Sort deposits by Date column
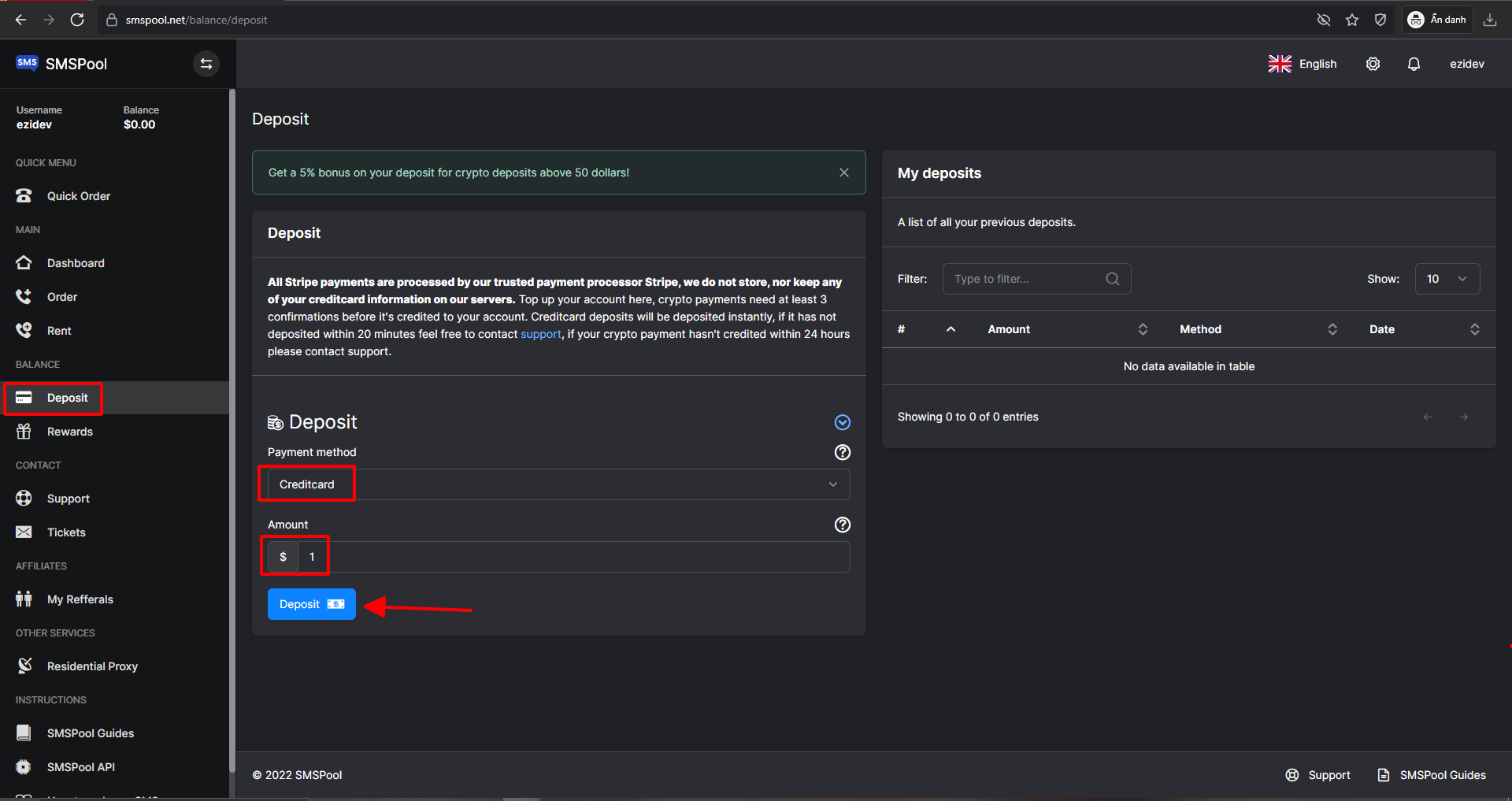 1425,329
